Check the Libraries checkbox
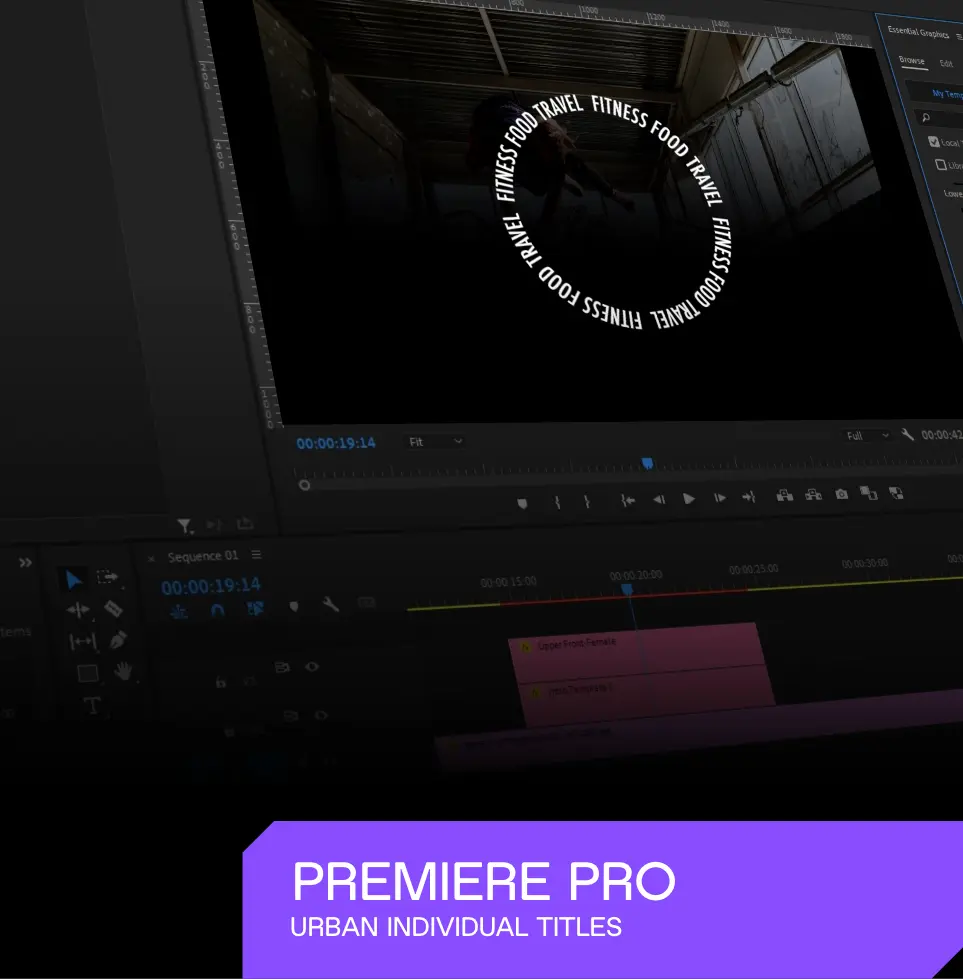The height and width of the screenshot is (979, 963). [x=941, y=165]
